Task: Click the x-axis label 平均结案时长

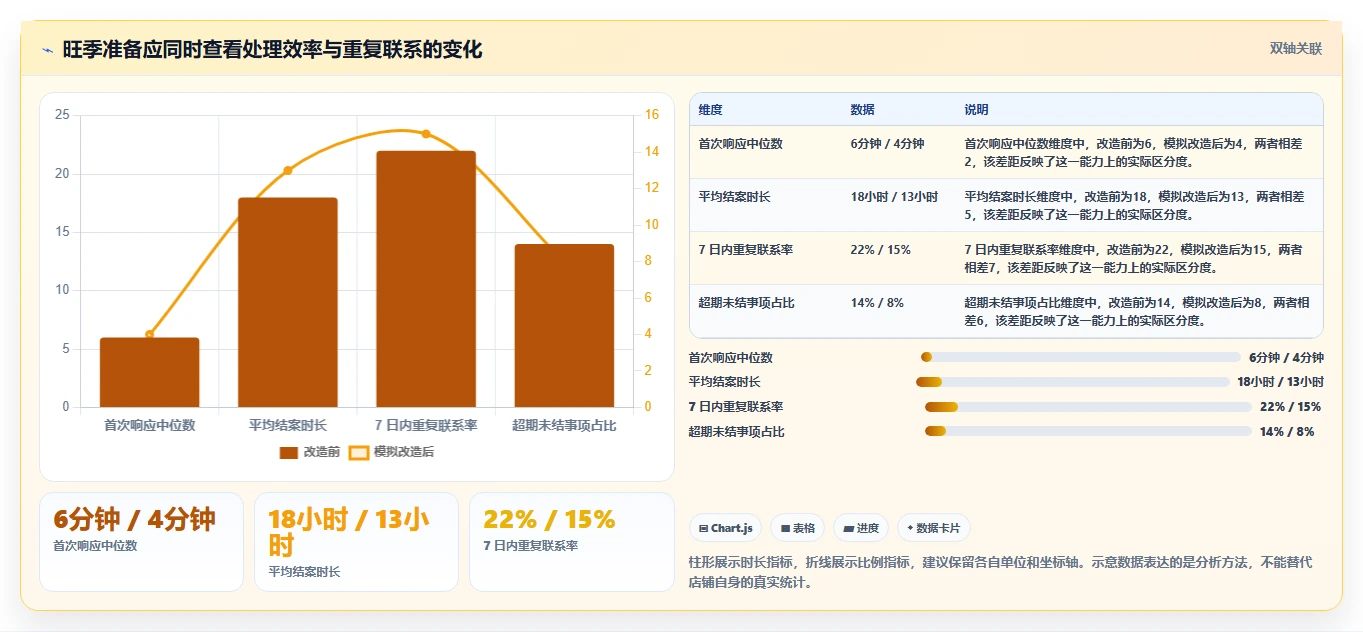Action: [x=288, y=425]
